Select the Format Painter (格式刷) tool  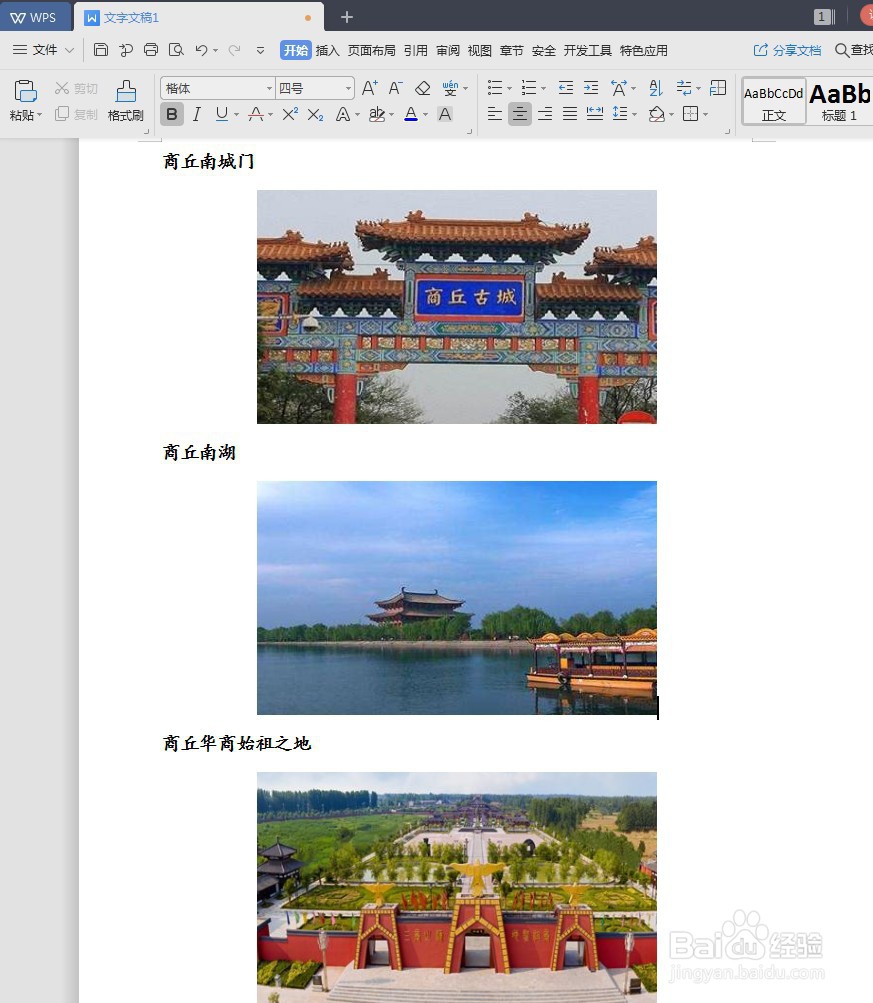126,100
